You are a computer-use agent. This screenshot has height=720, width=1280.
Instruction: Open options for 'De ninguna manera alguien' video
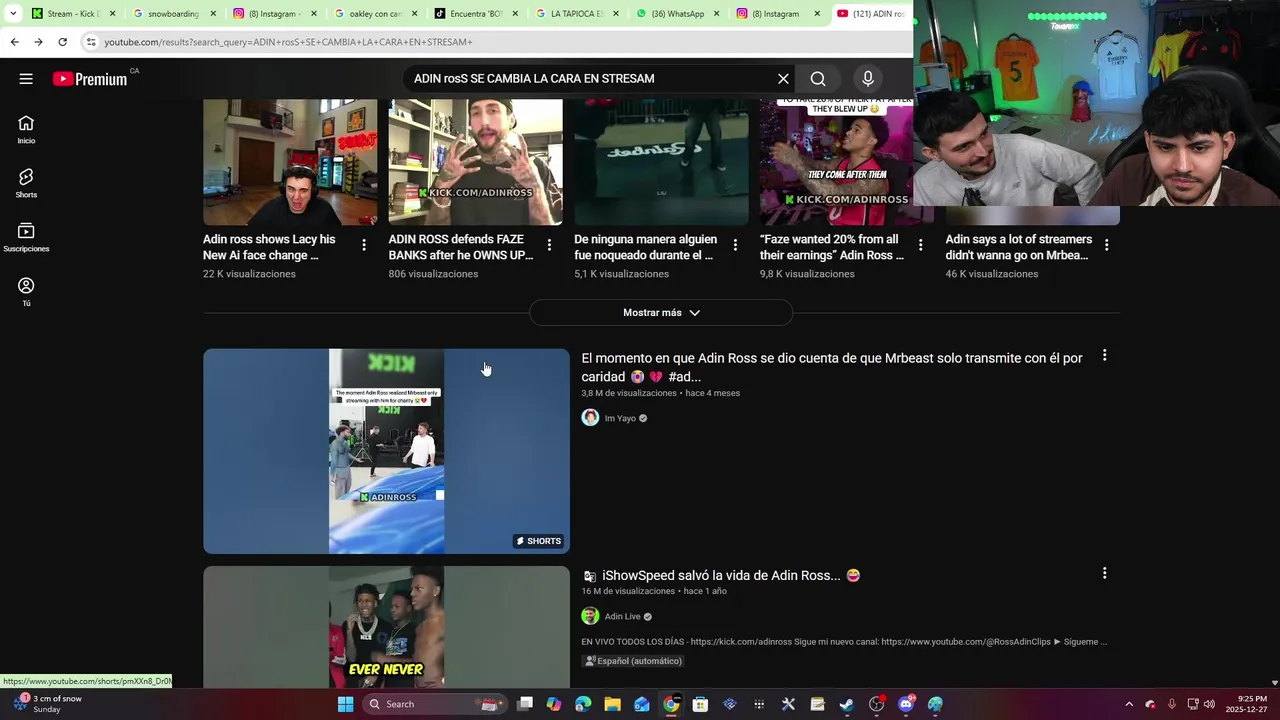735,245
